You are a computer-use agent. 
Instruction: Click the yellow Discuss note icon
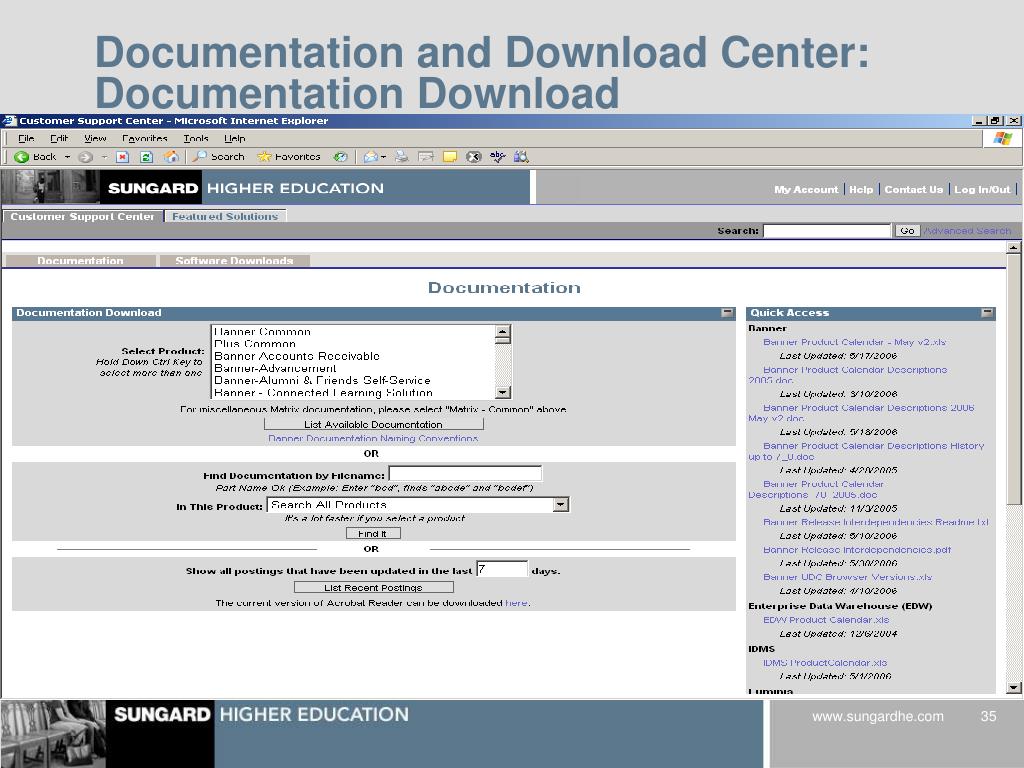pyautogui.click(x=450, y=157)
